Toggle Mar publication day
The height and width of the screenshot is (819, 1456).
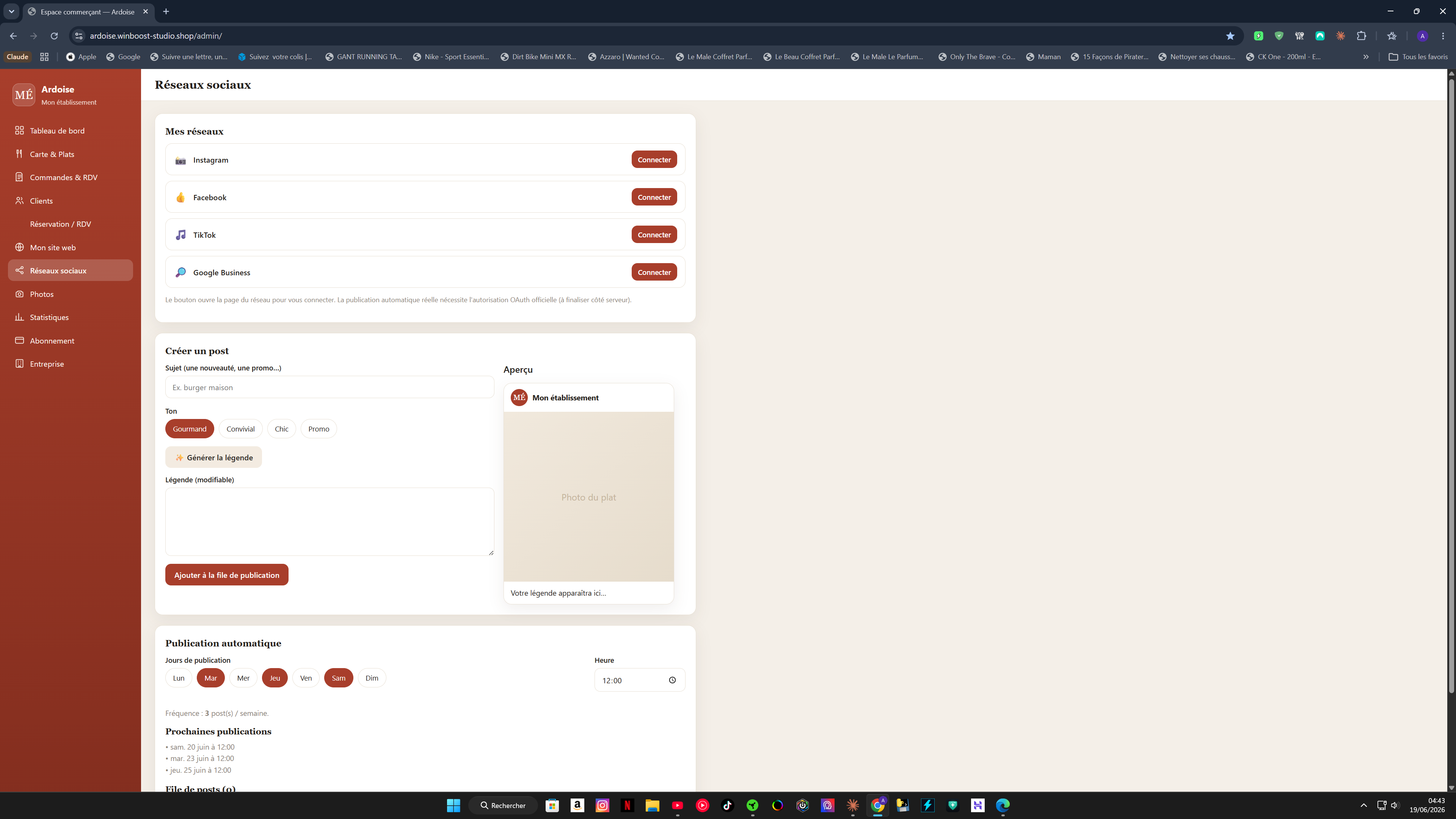[x=210, y=678]
